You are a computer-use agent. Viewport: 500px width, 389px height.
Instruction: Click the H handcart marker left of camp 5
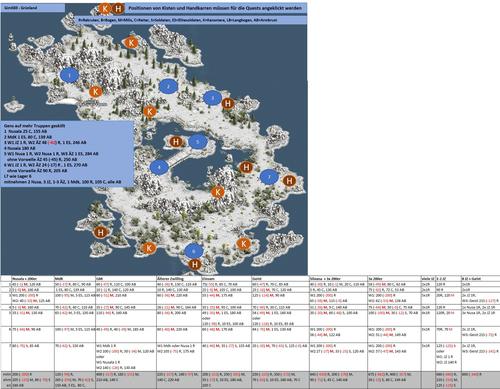tap(176, 142)
